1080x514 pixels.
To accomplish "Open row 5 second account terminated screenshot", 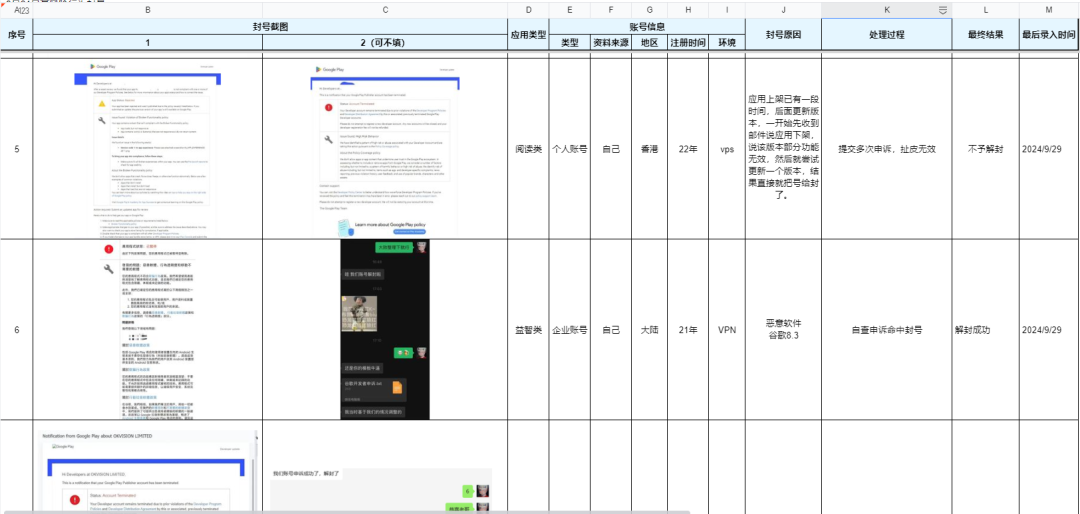I will click(386, 152).
